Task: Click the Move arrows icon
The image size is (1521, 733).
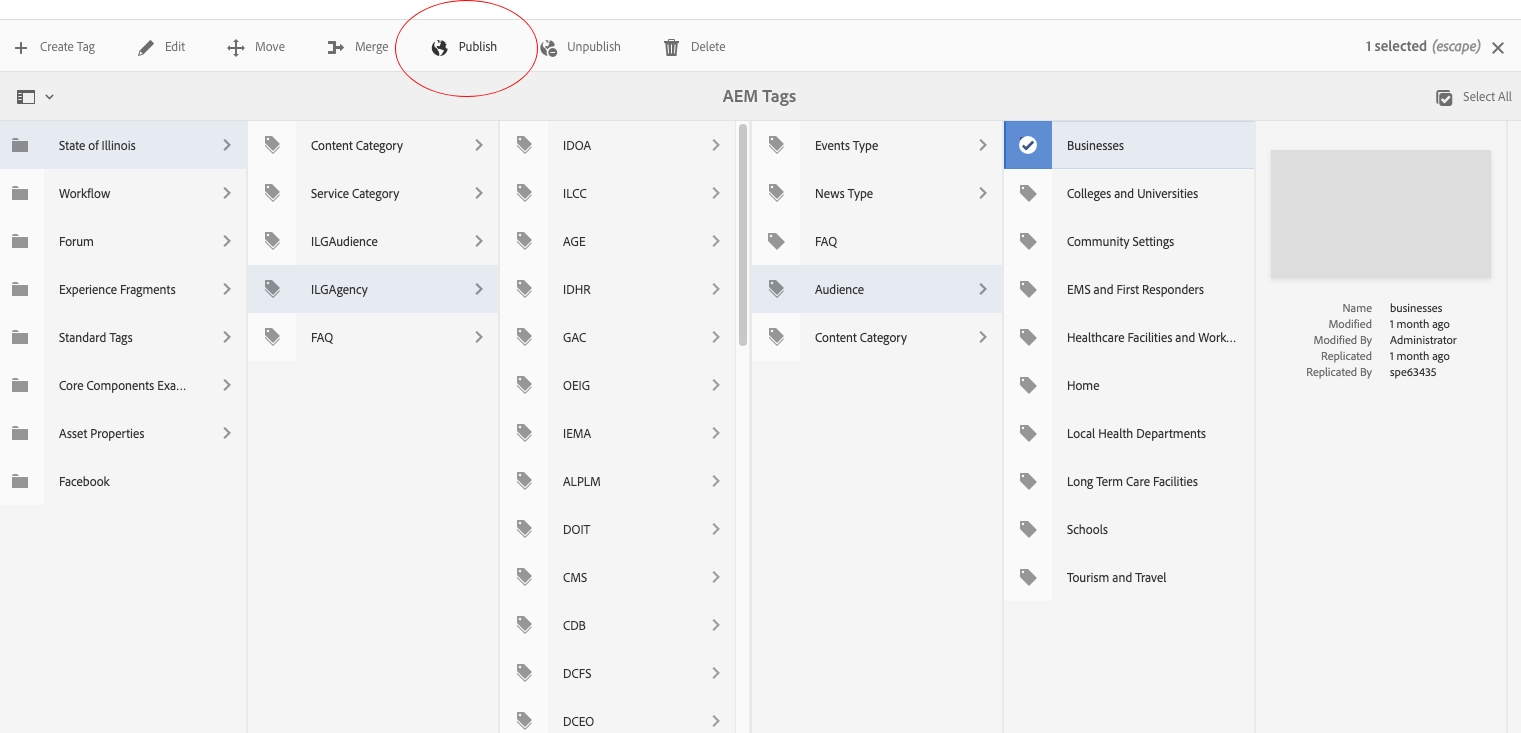Action: click(236, 47)
